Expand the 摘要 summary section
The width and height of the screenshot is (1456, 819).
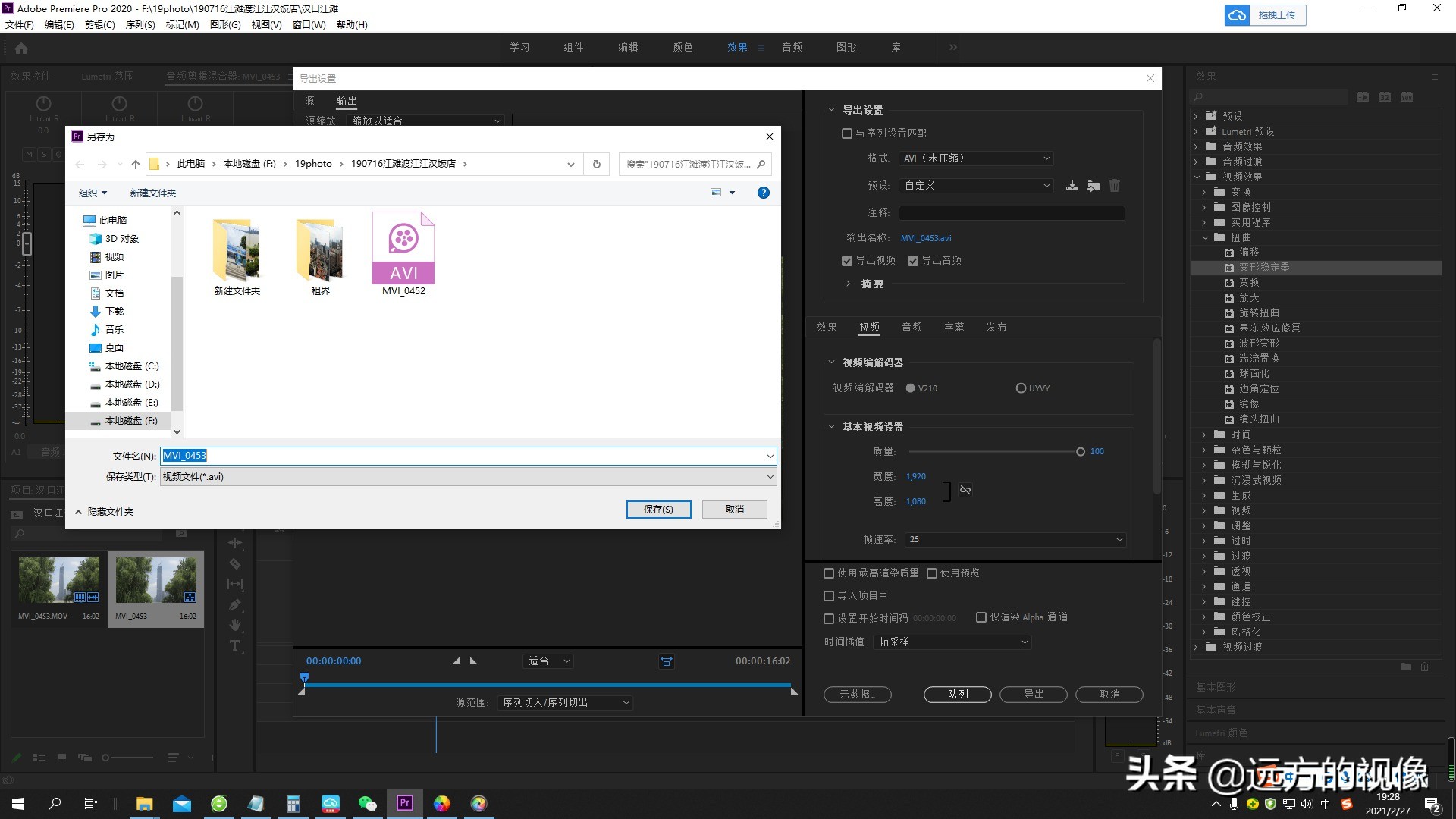(848, 284)
